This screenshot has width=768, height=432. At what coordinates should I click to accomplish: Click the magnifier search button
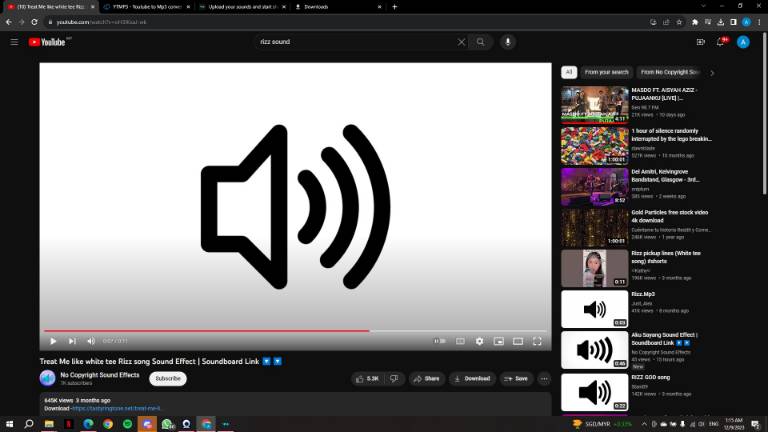pyautogui.click(x=480, y=42)
